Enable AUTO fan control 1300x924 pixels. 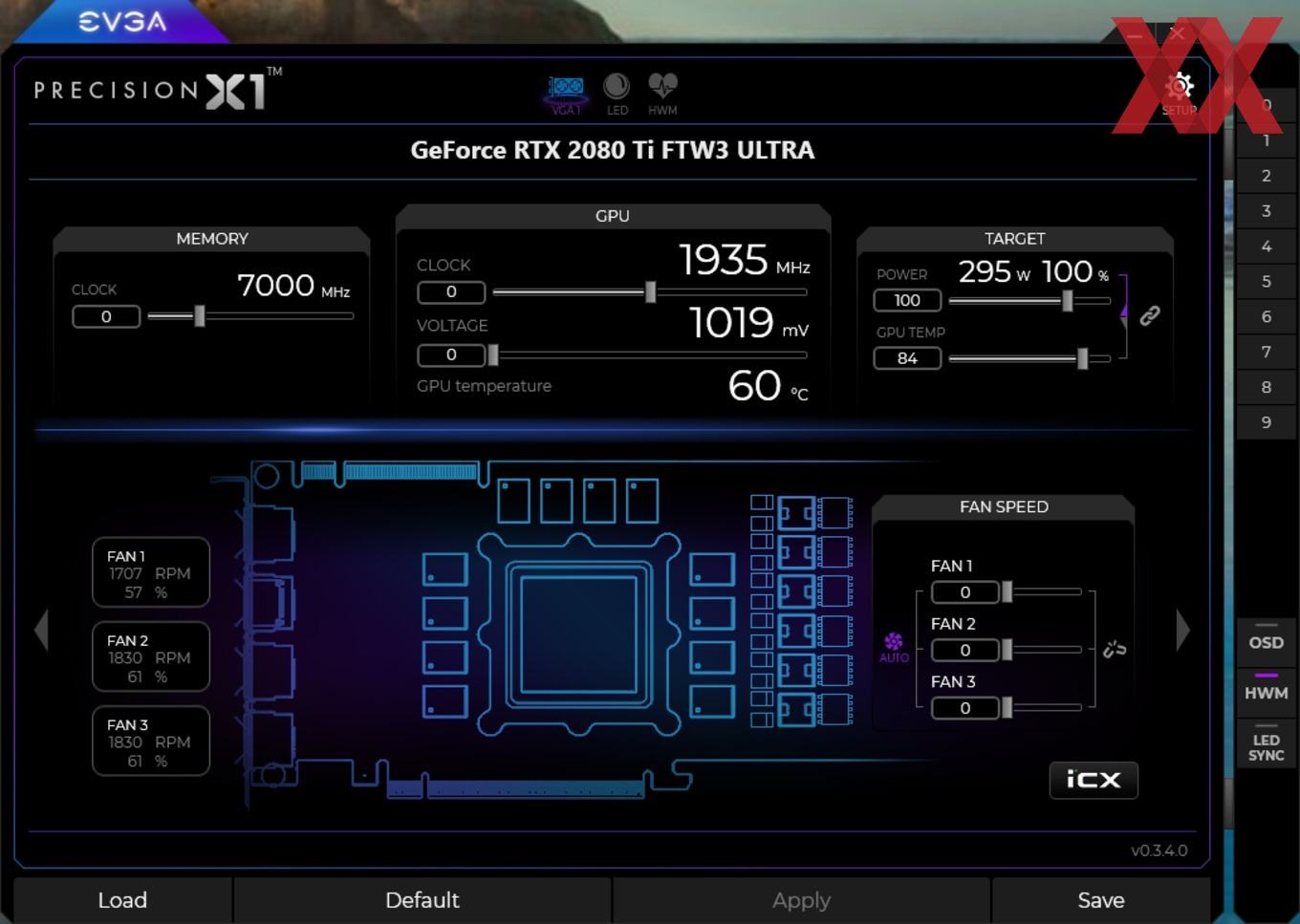[x=894, y=647]
